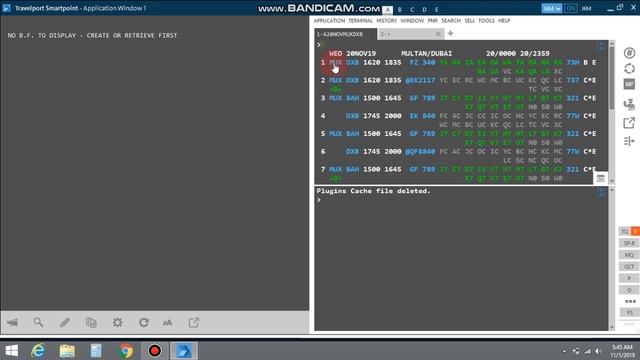Click the P quick command button
This screenshot has width=640, height=360.
coord(629,278)
